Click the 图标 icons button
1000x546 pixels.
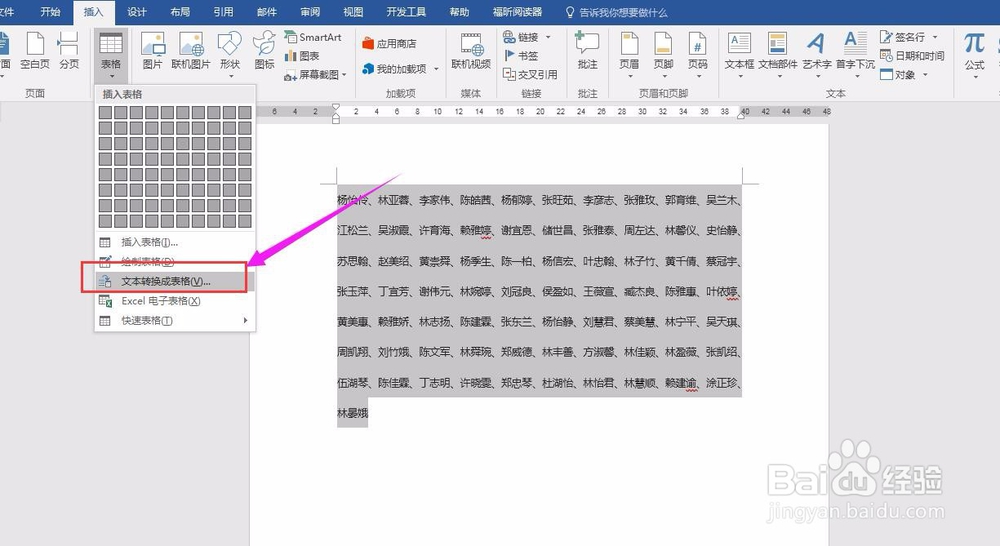264,50
